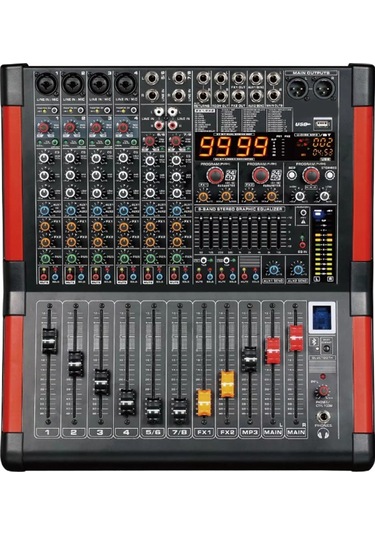
Task: Click the 'MP3' label under the fader
Action: 250,432
